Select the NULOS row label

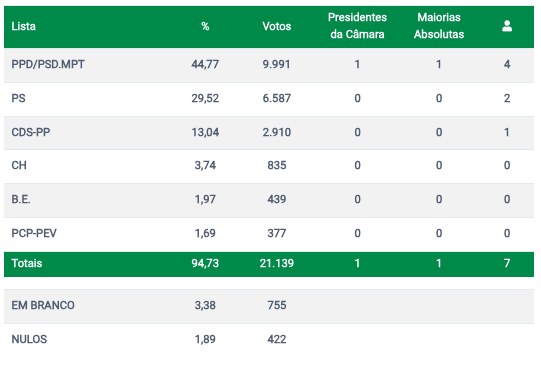point(29,339)
